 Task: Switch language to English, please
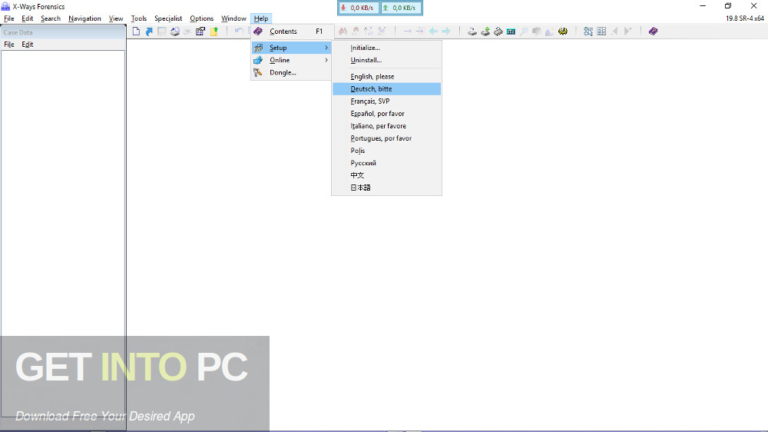pyautogui.click(x=386, y=76)
